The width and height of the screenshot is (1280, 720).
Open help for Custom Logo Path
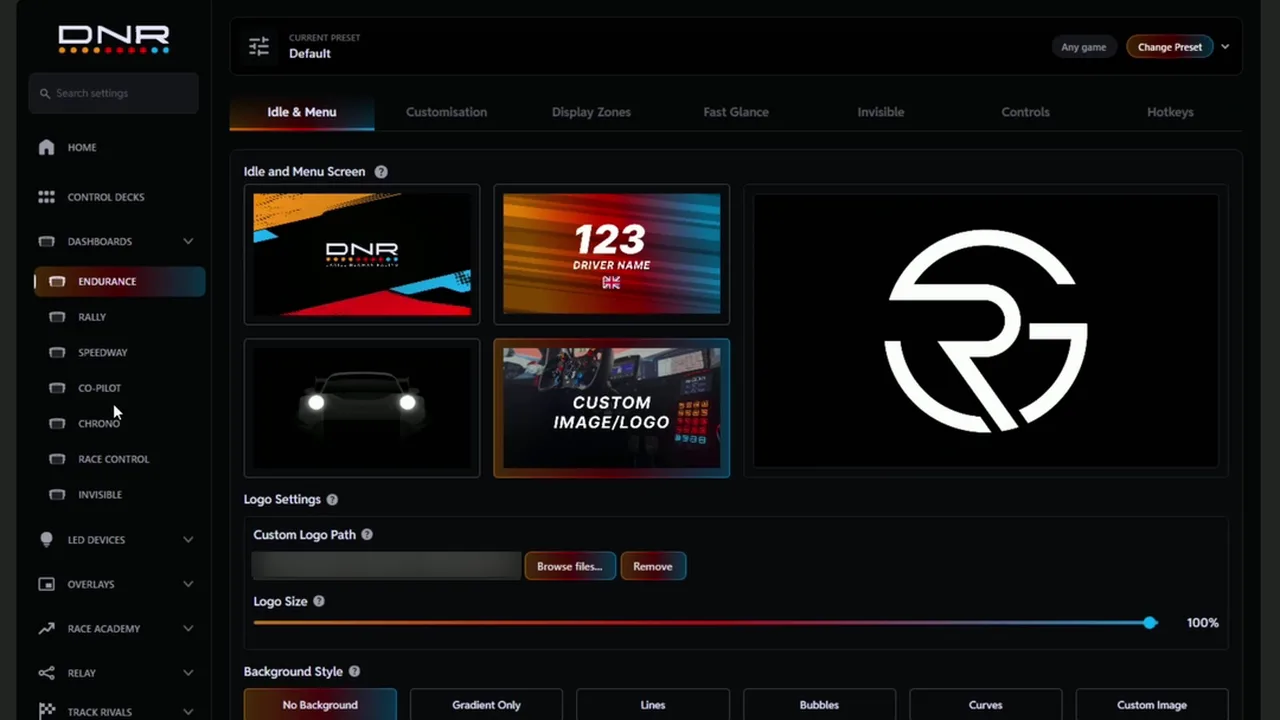[x=367, y=535]
